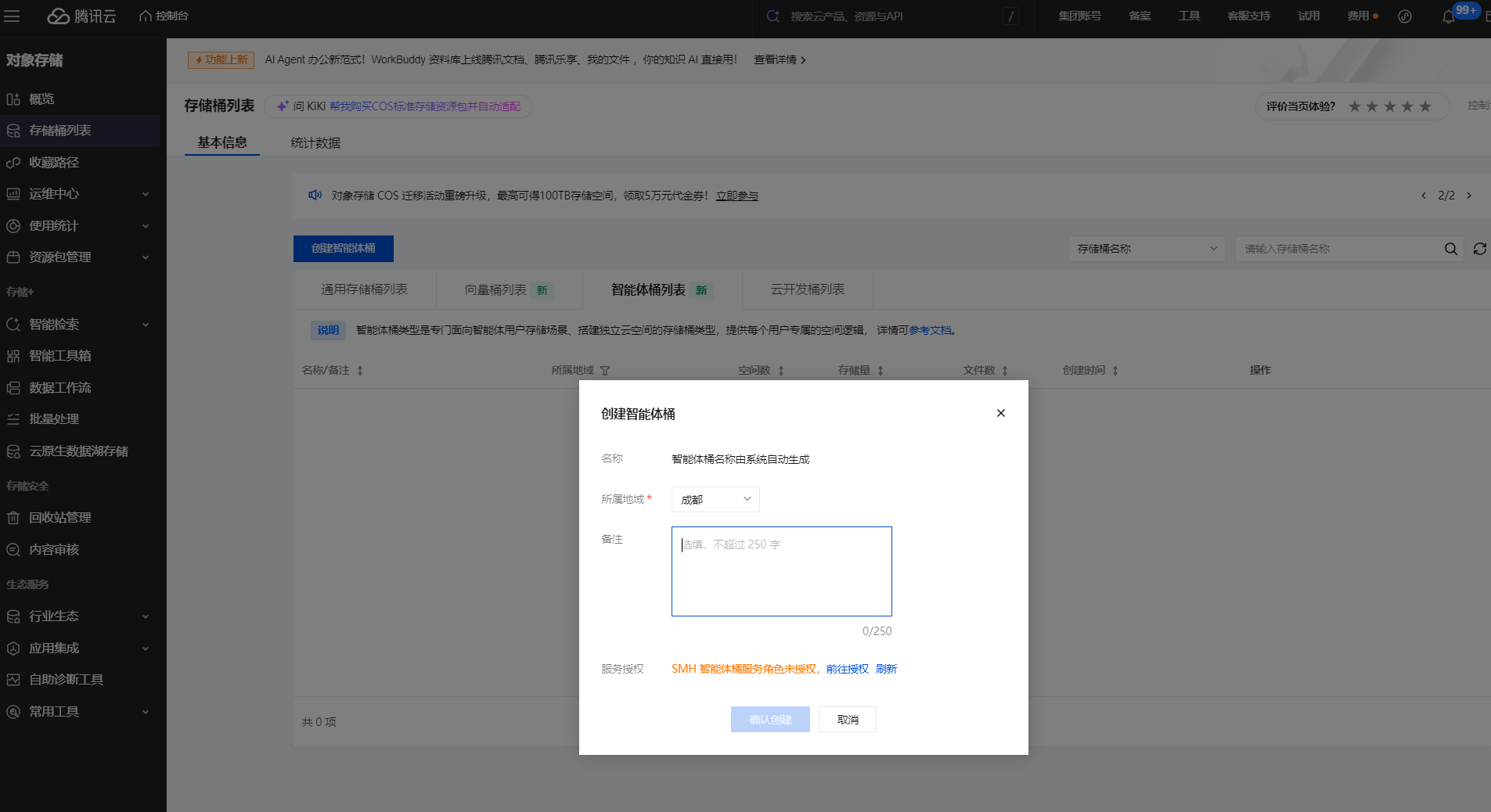Open the 费用 top menu
Screen dimensions: 1491x812
tap(1359, 16)
